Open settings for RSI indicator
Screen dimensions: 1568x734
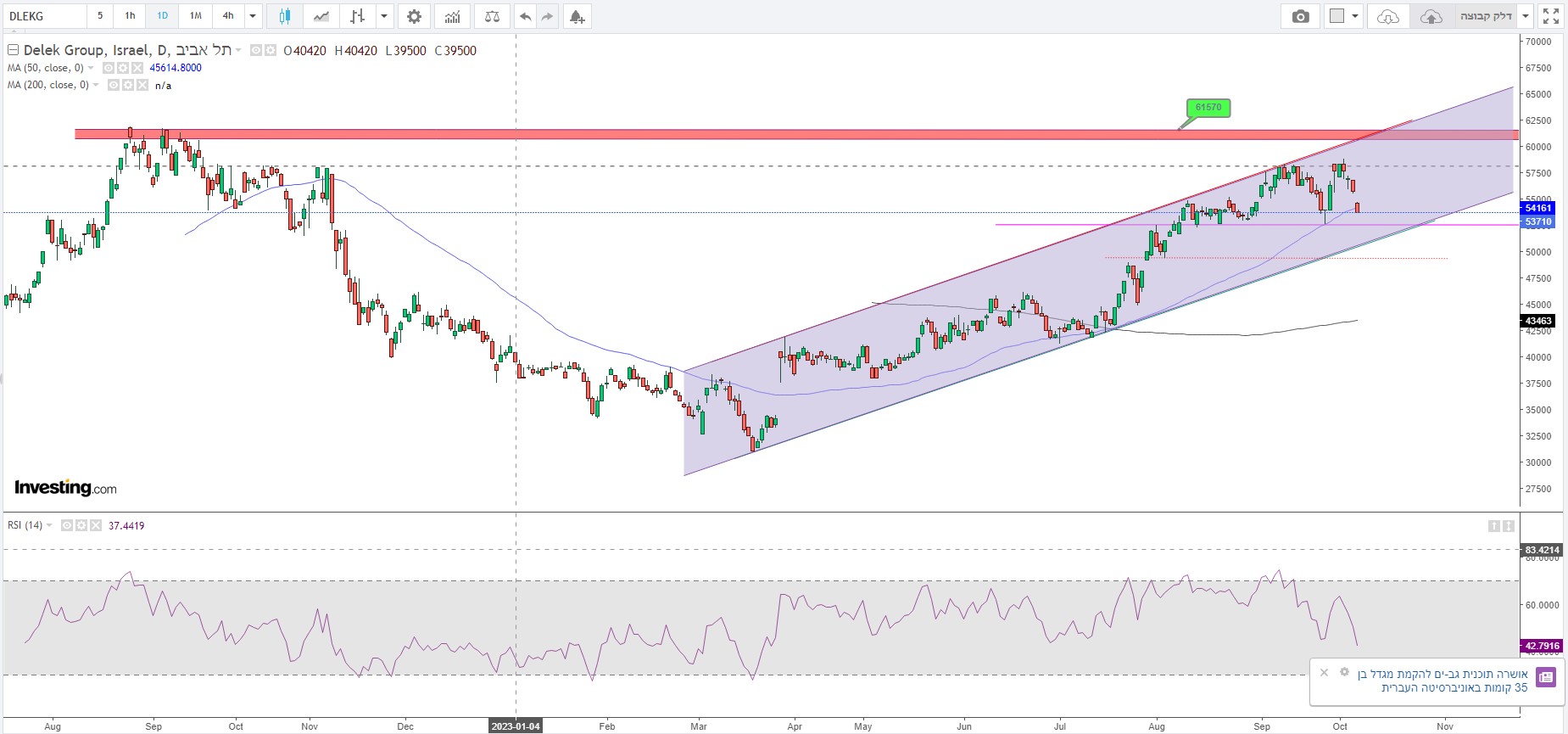[x=81, y=525]
